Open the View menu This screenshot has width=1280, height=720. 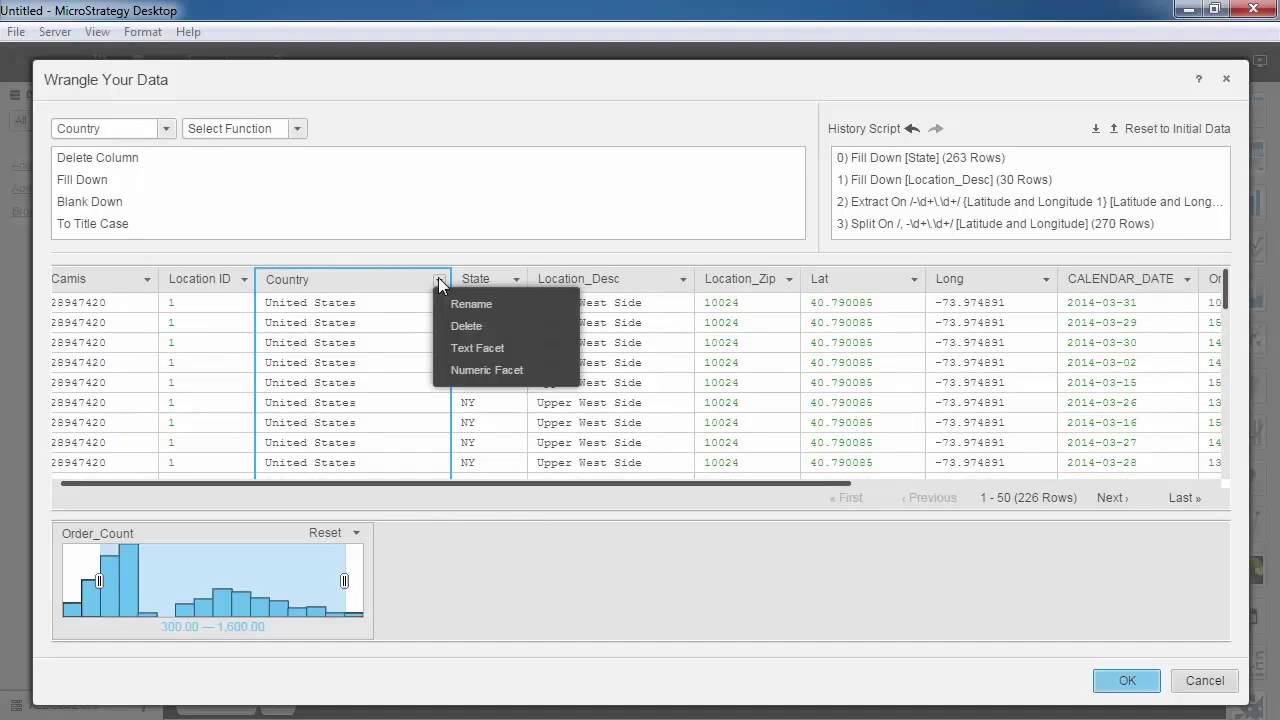point(97,32)
